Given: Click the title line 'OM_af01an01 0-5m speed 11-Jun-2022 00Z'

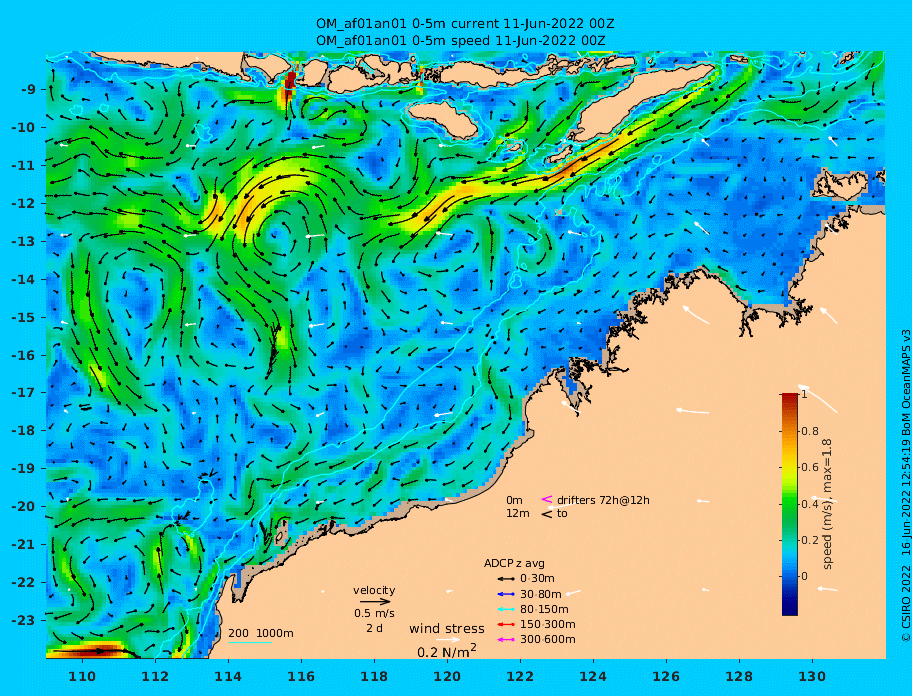Looking at the screenshot, I should (x=461, y=41).
